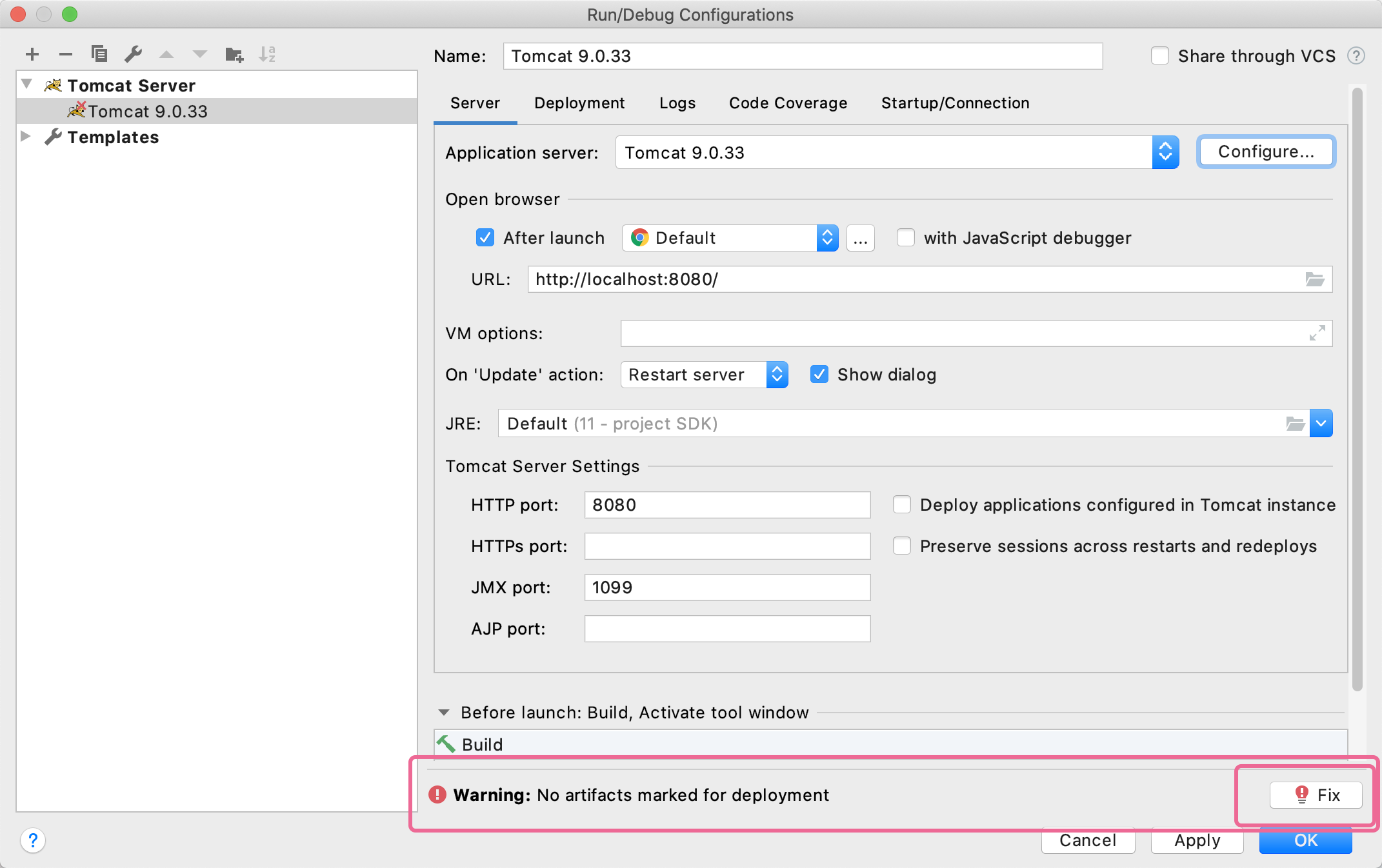The image size is (1382, 868).
Task: Open On 'Update' action Restart server dropdown
Action: [704, 375]
